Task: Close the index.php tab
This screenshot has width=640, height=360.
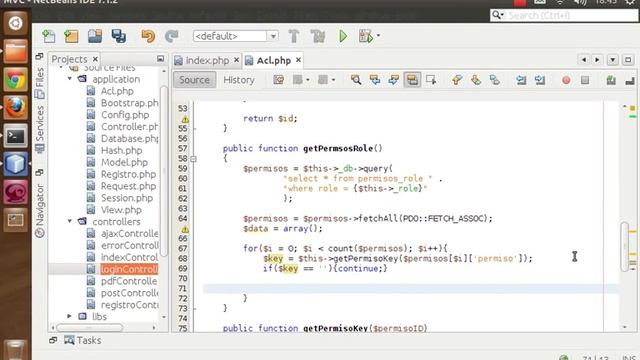Action: point(236,60)
